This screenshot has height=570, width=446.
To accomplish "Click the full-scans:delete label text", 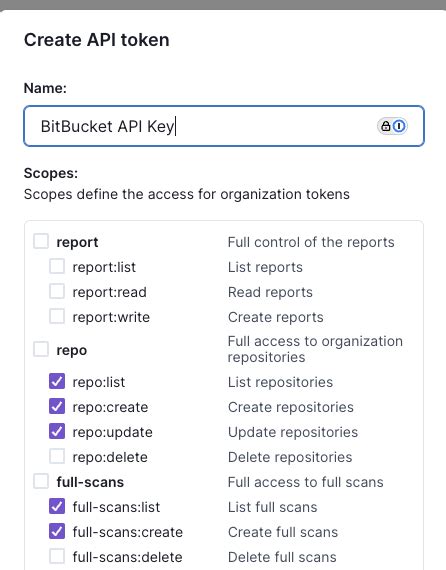I will click(127, 557).
